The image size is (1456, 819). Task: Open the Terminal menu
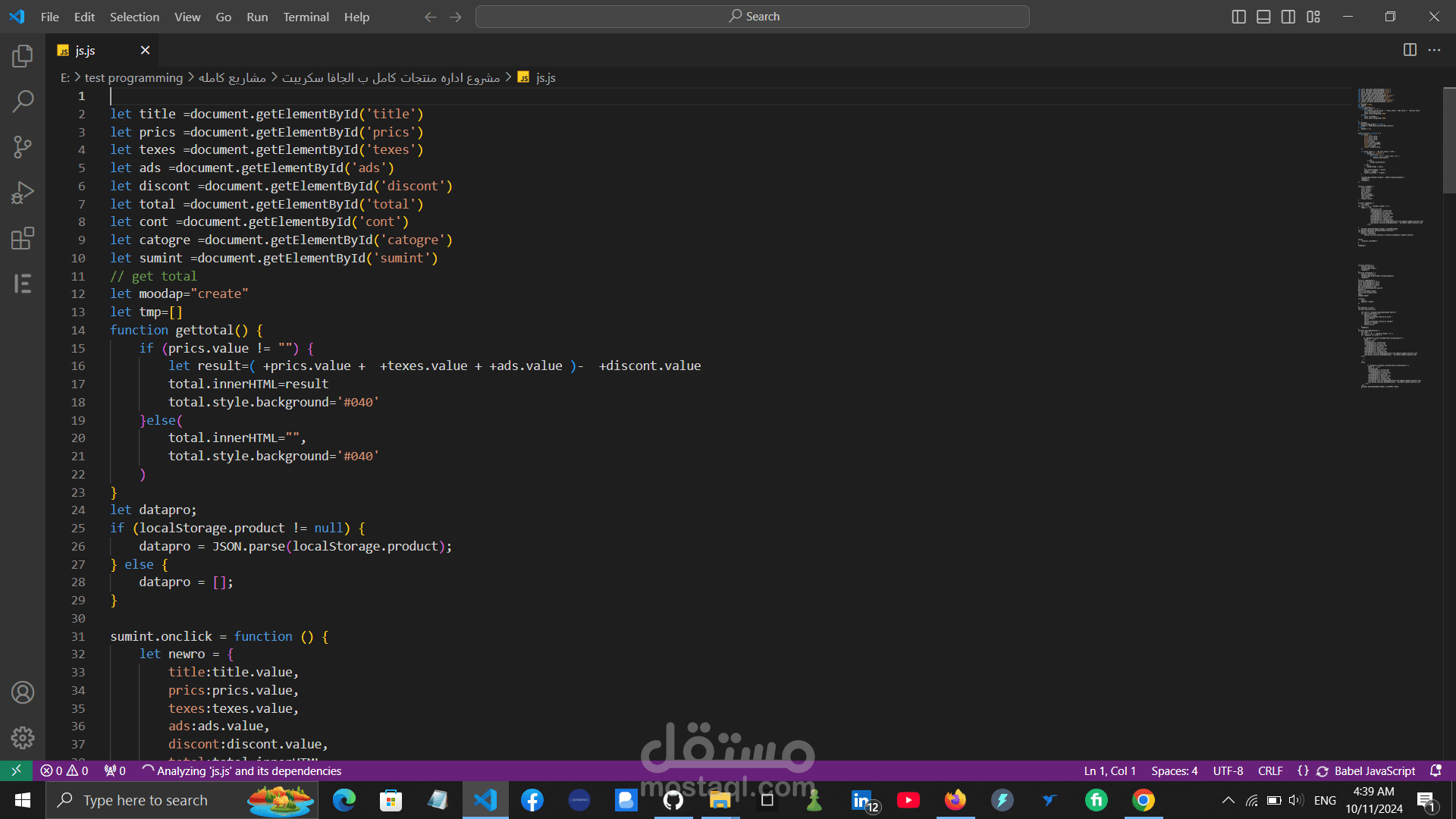tap(306, 17)
